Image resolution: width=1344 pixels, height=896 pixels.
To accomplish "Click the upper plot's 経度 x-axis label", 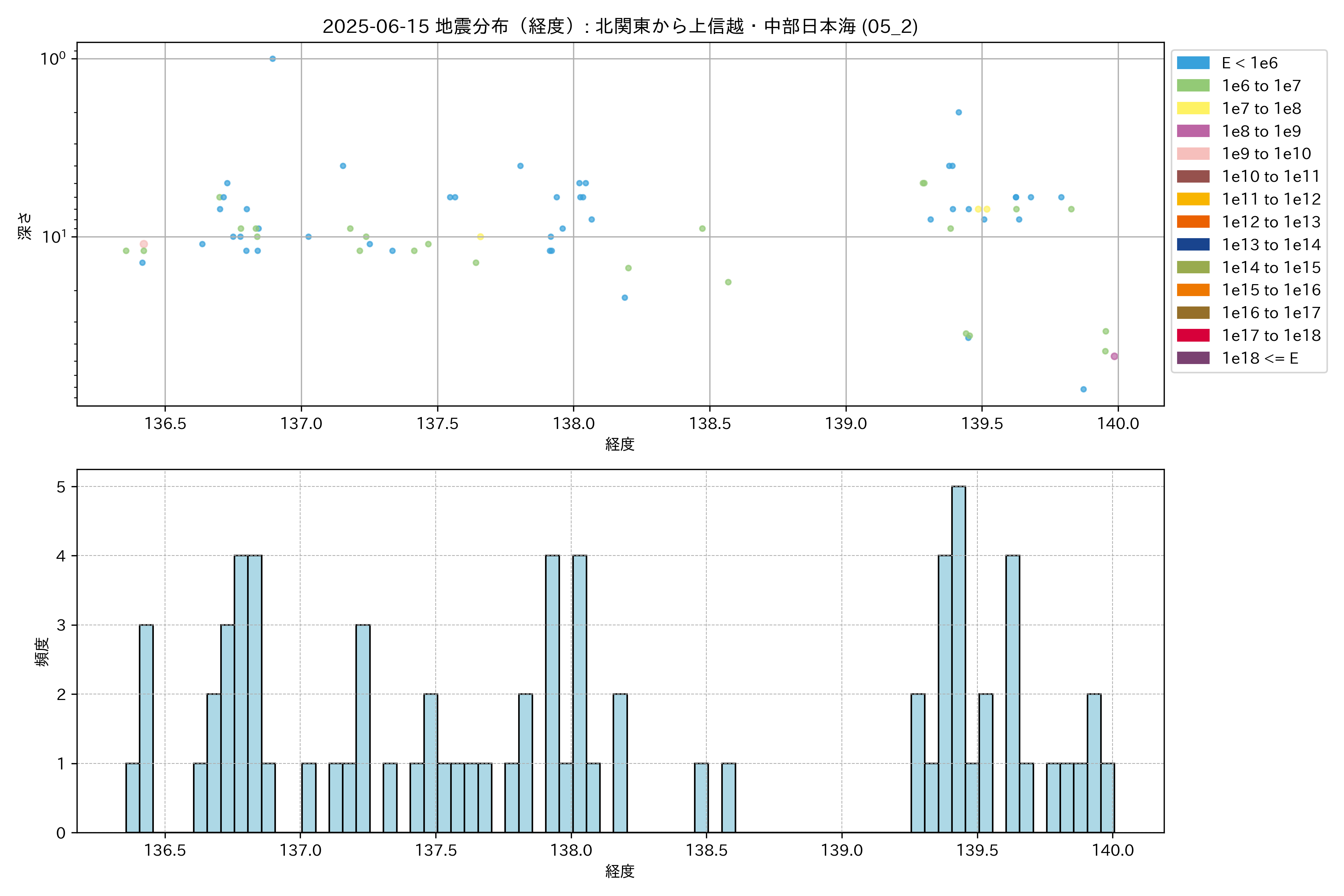I will click(x=620, y=444).
